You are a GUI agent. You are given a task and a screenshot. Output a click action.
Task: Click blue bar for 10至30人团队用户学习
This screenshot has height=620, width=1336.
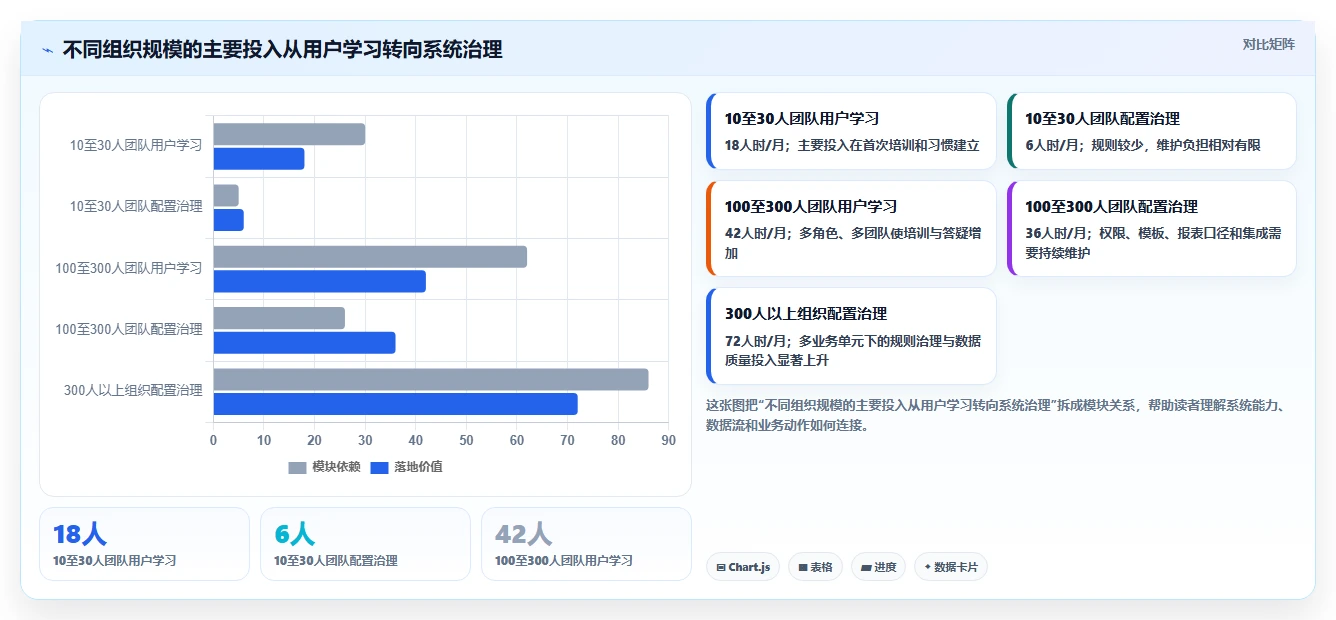pyautogui.click(x=259, y=159)
